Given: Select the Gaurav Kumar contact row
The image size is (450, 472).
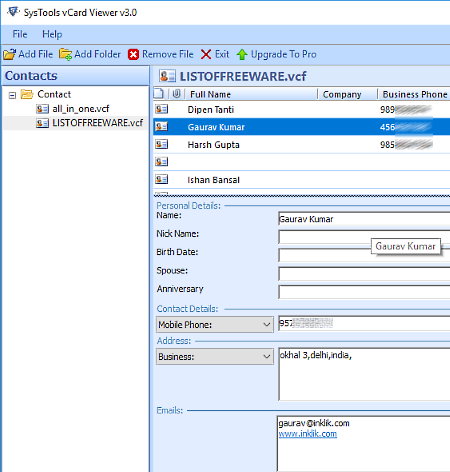Looking at the screenshot, I should (x=301, y=127).
